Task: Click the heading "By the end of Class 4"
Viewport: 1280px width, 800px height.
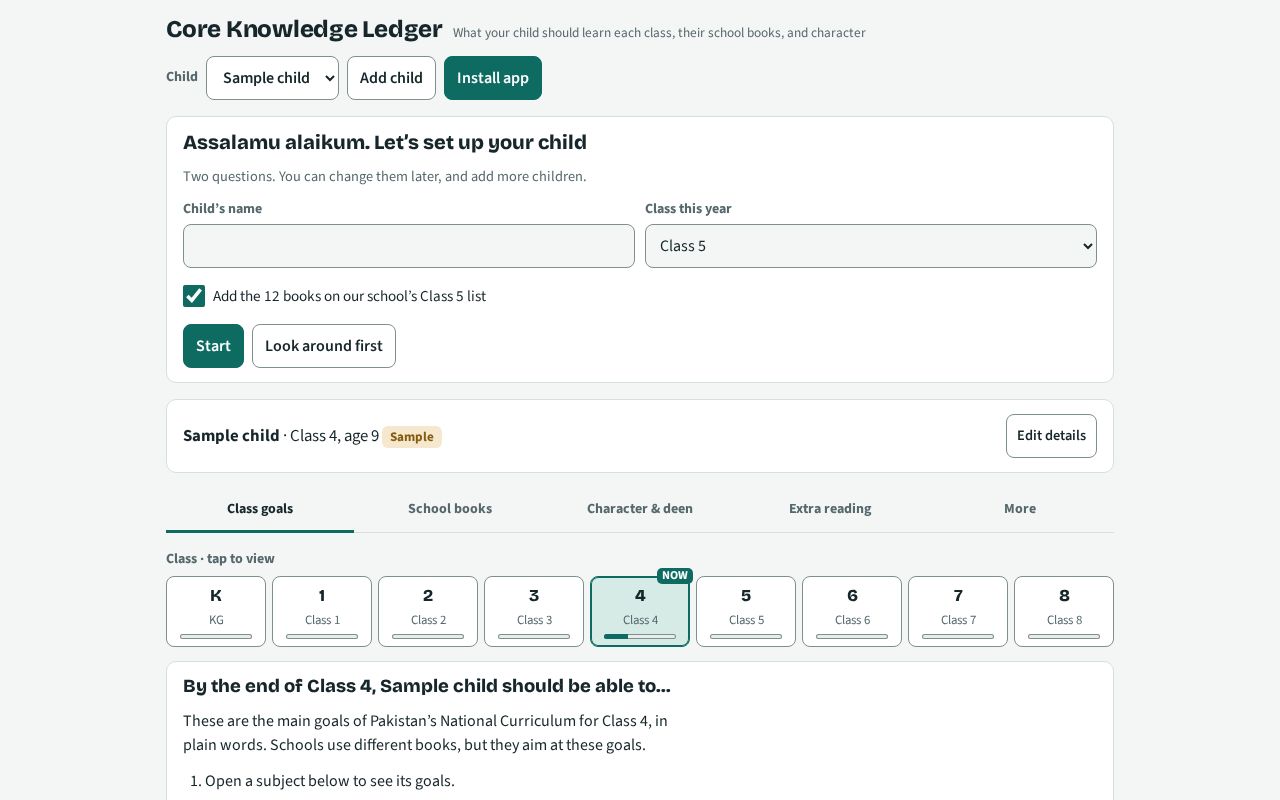Action: pos(427,686)
